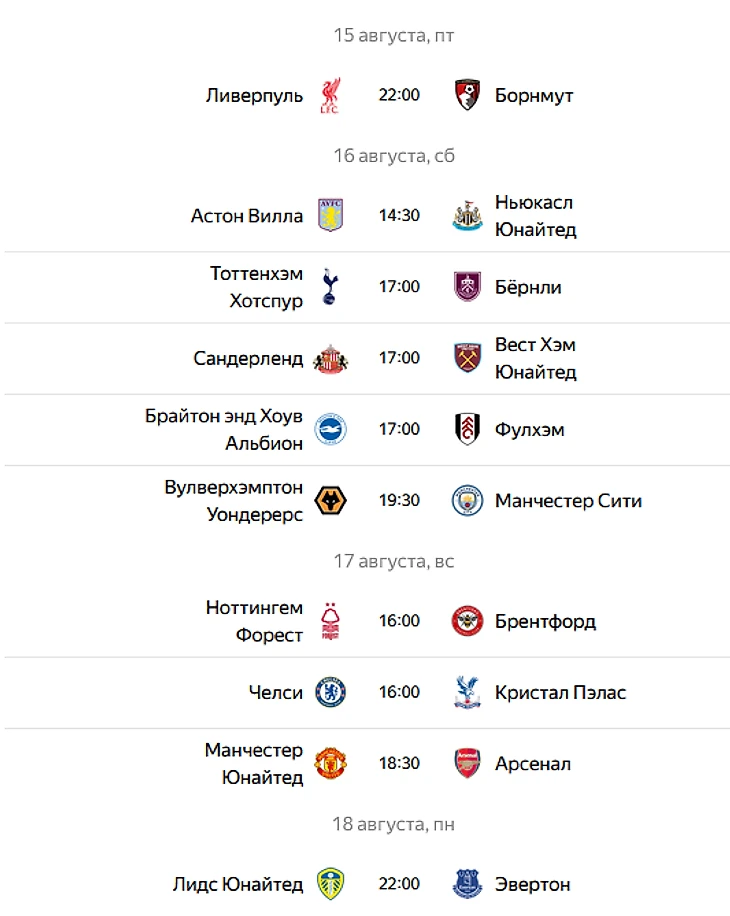The image size is (730, 916).
Task: Click the Bournemouth club crest
Action: pos(466,96)
